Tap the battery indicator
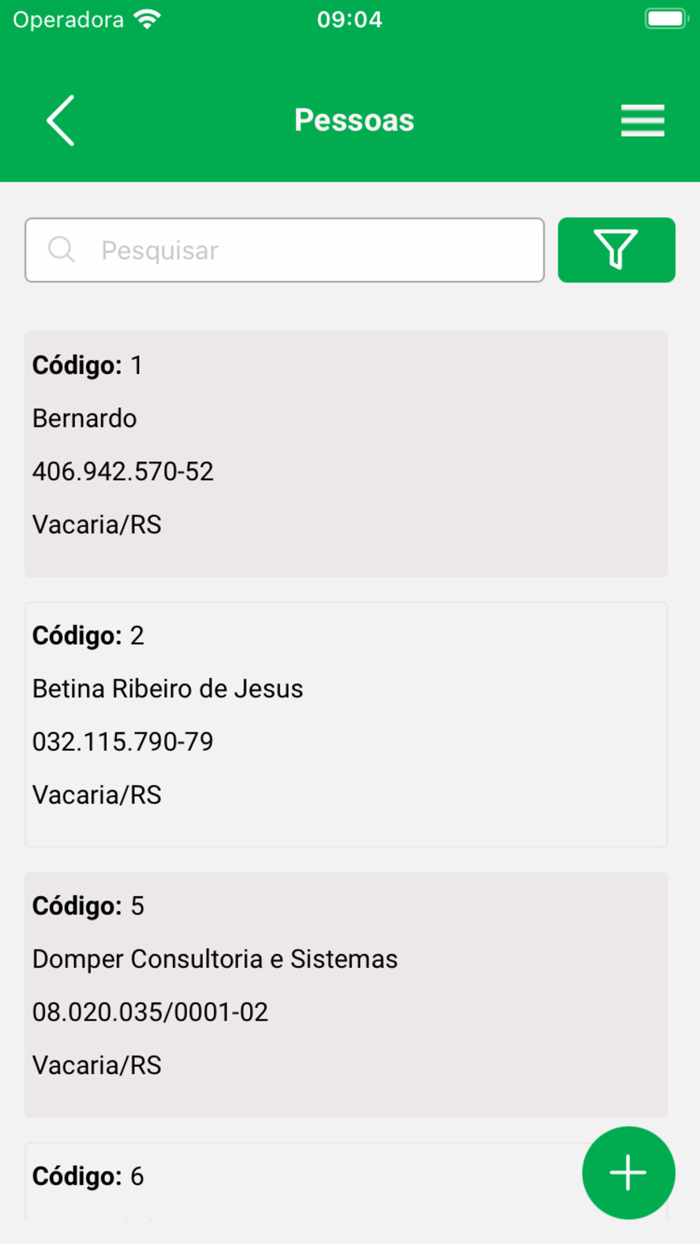Viewport: 700px width, 1244px height. point(664,17)
